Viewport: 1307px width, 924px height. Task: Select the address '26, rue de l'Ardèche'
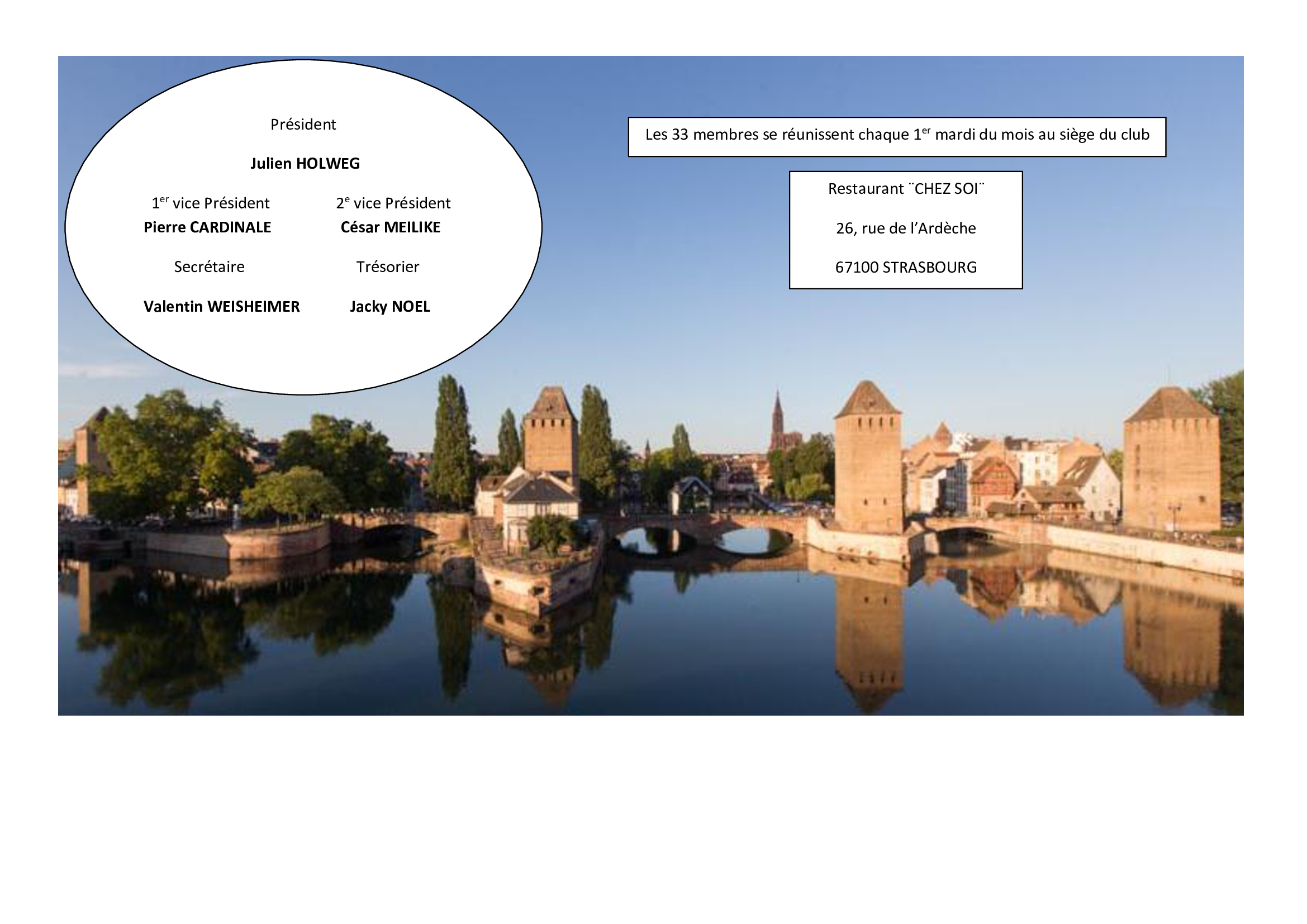(x=906, y=228)
